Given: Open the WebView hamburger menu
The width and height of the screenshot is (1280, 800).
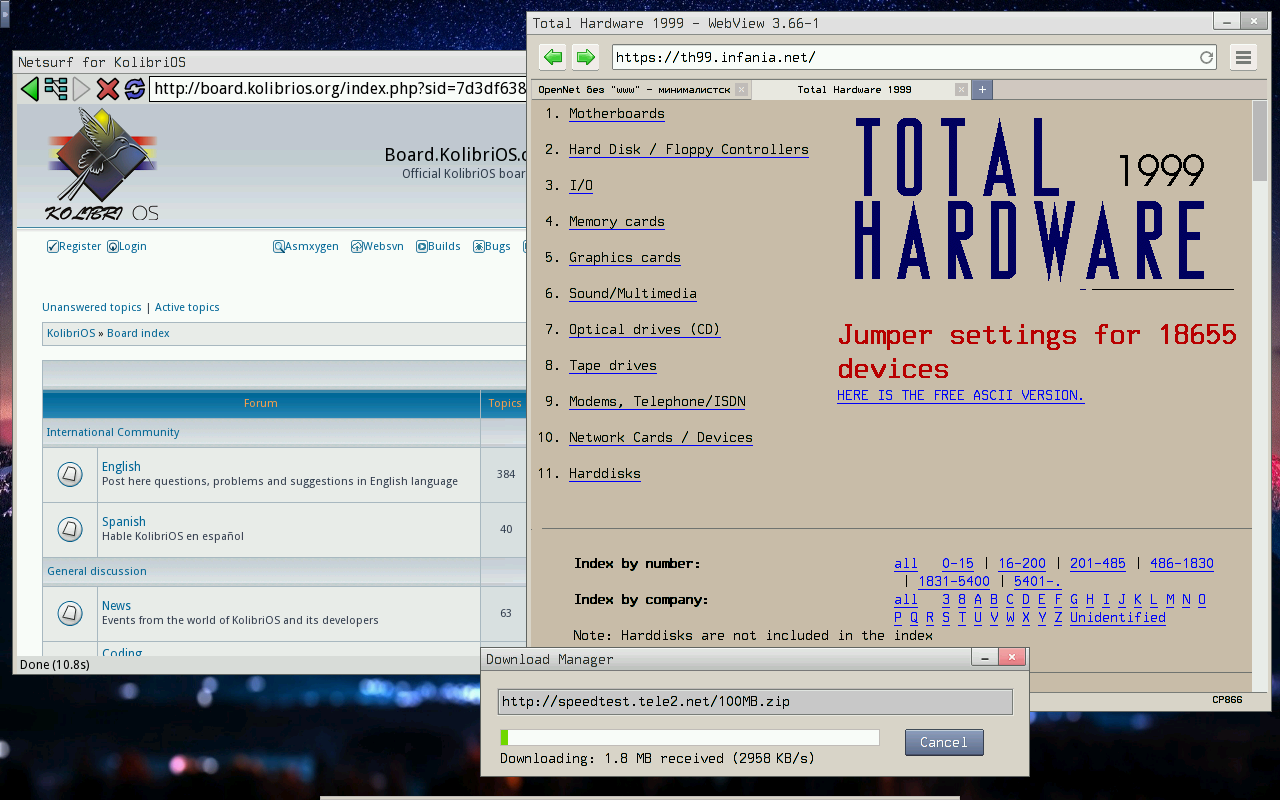Looking at the screenshot, I should [1243, 57].
